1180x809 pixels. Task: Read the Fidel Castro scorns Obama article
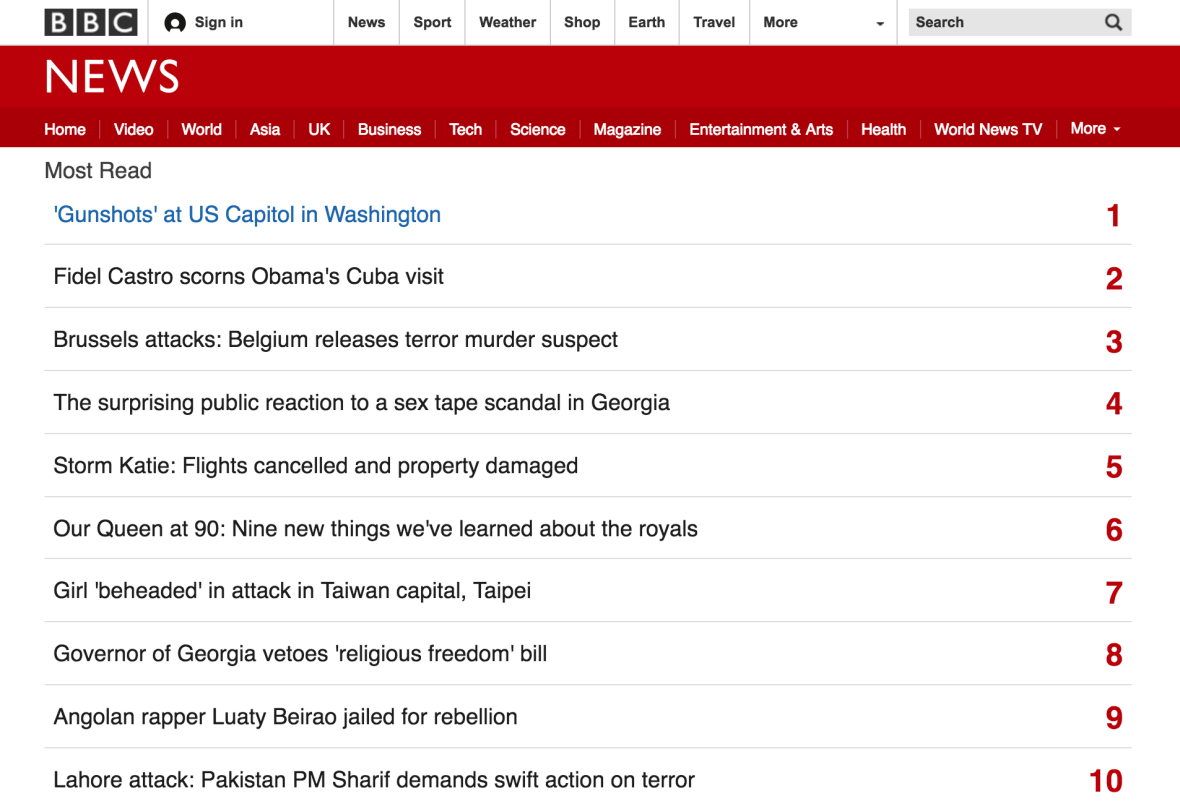click(248, 277)
